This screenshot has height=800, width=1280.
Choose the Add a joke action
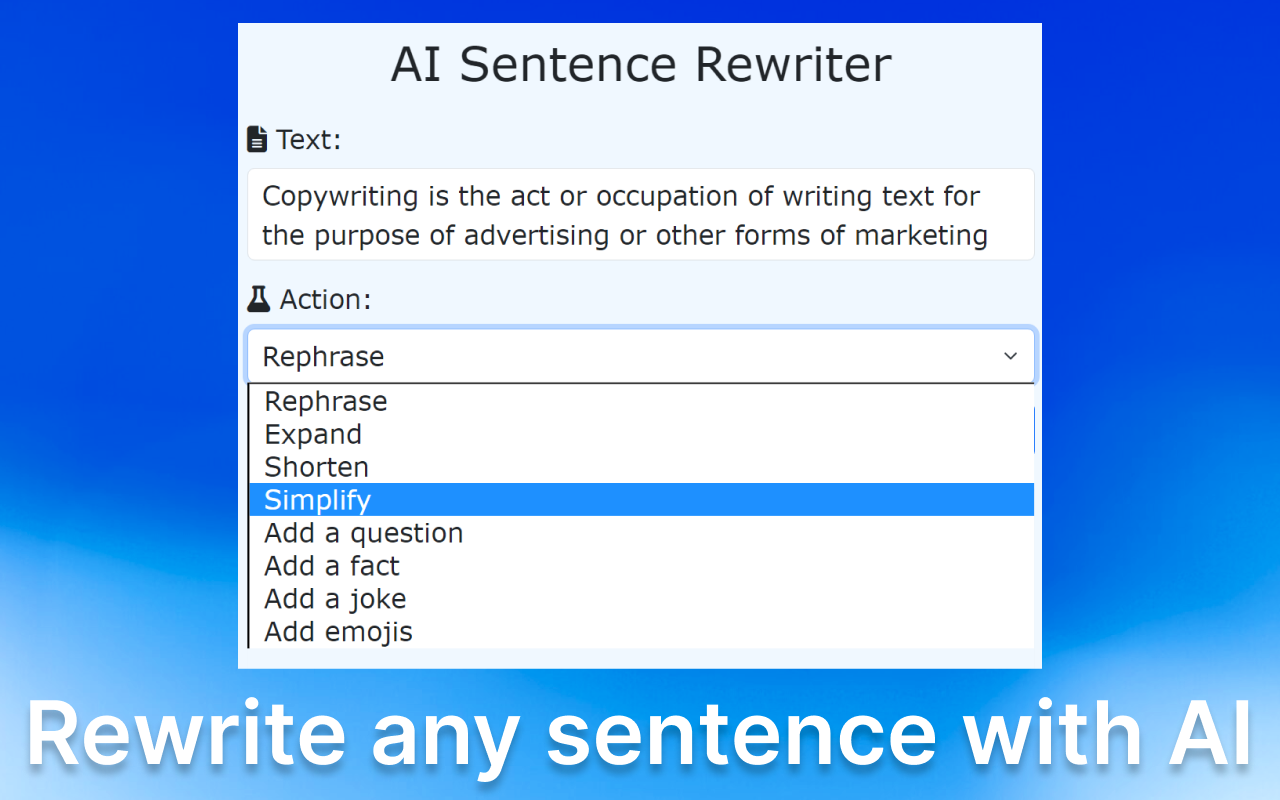(x=335, y=598)
